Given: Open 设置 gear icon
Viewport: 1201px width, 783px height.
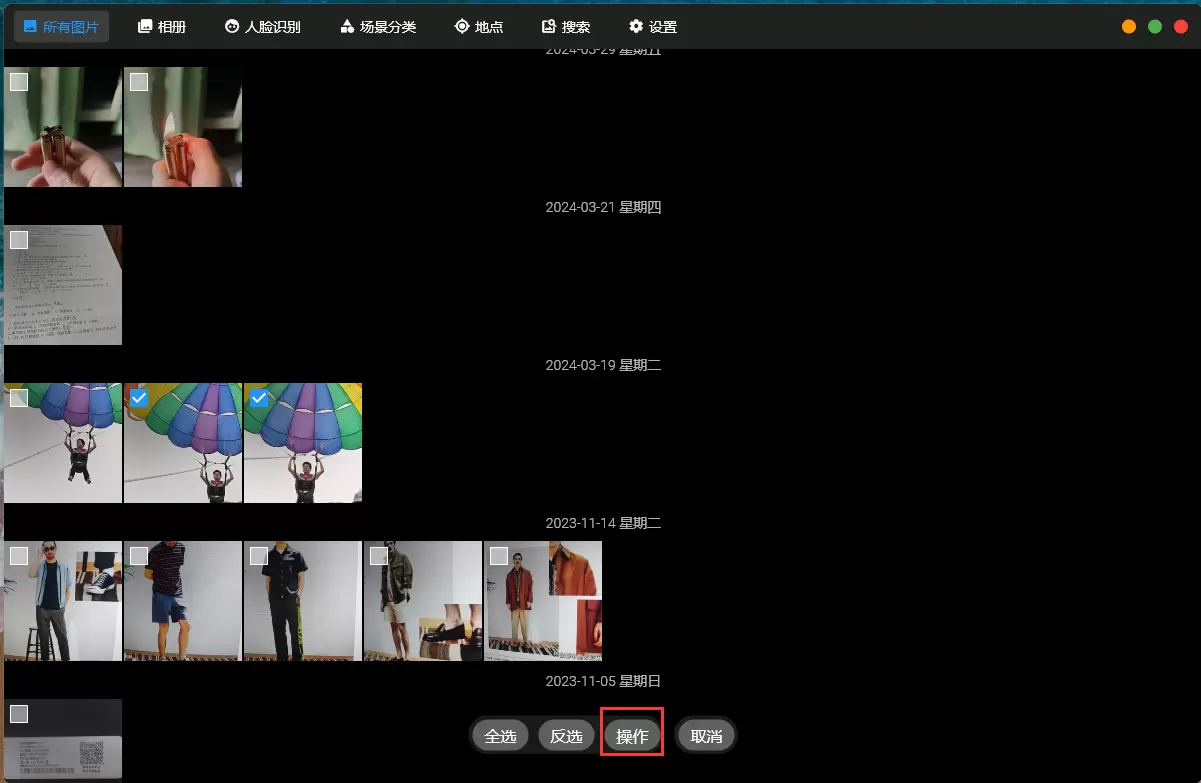Looking at the screenshot, I should coord(636,27).
